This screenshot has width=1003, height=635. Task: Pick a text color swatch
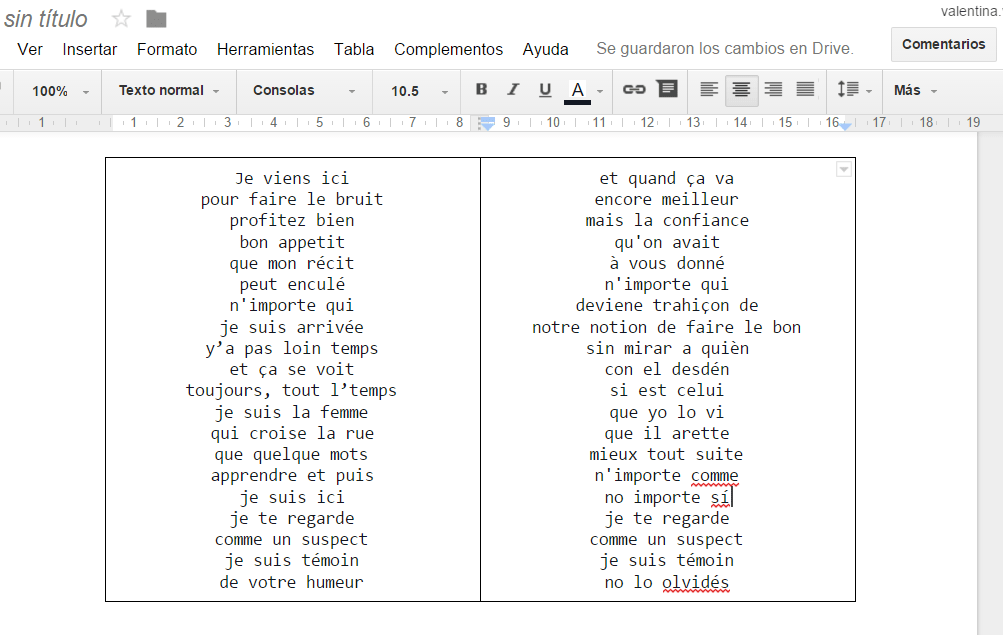pos(578,91)
